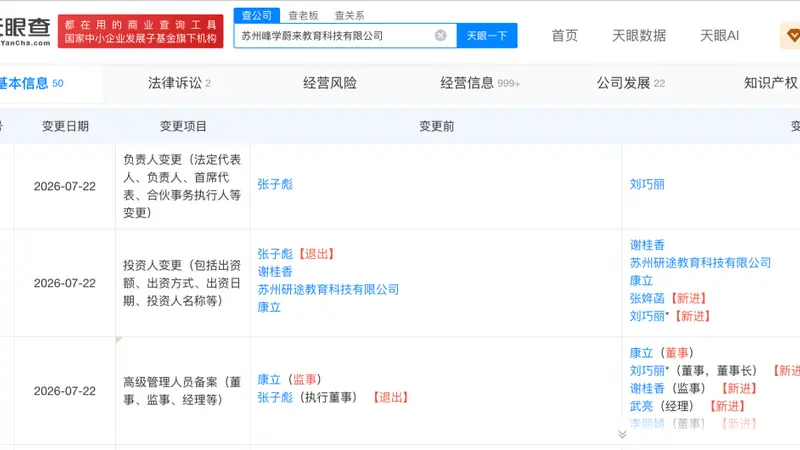
Task: Click the 变更前 column header
Action: coord(437,126)
